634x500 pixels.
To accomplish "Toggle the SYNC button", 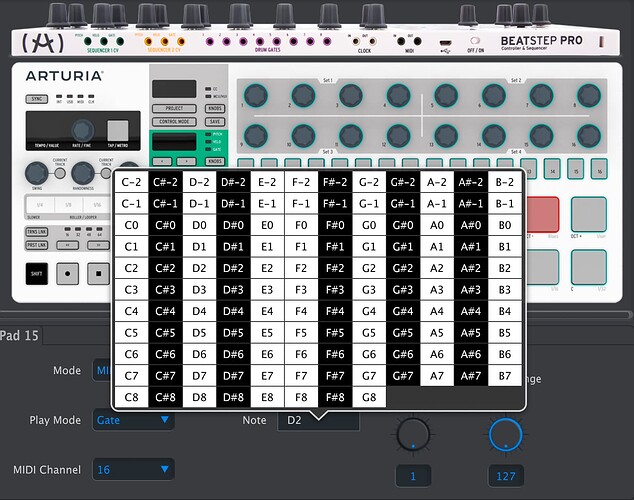I will [x=37, y=99].
